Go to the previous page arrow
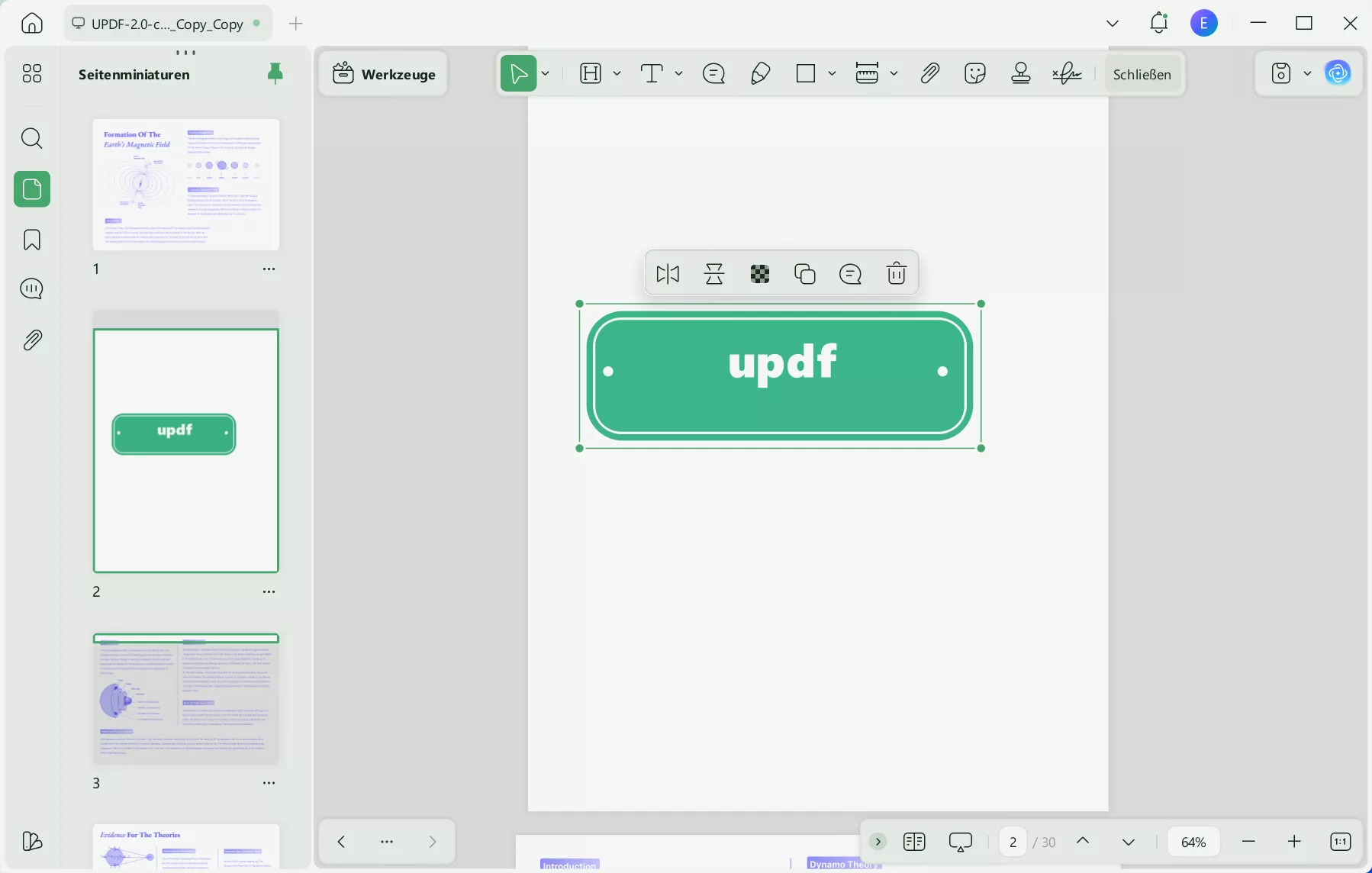 pyautogui.click(x=1083, y=841)
